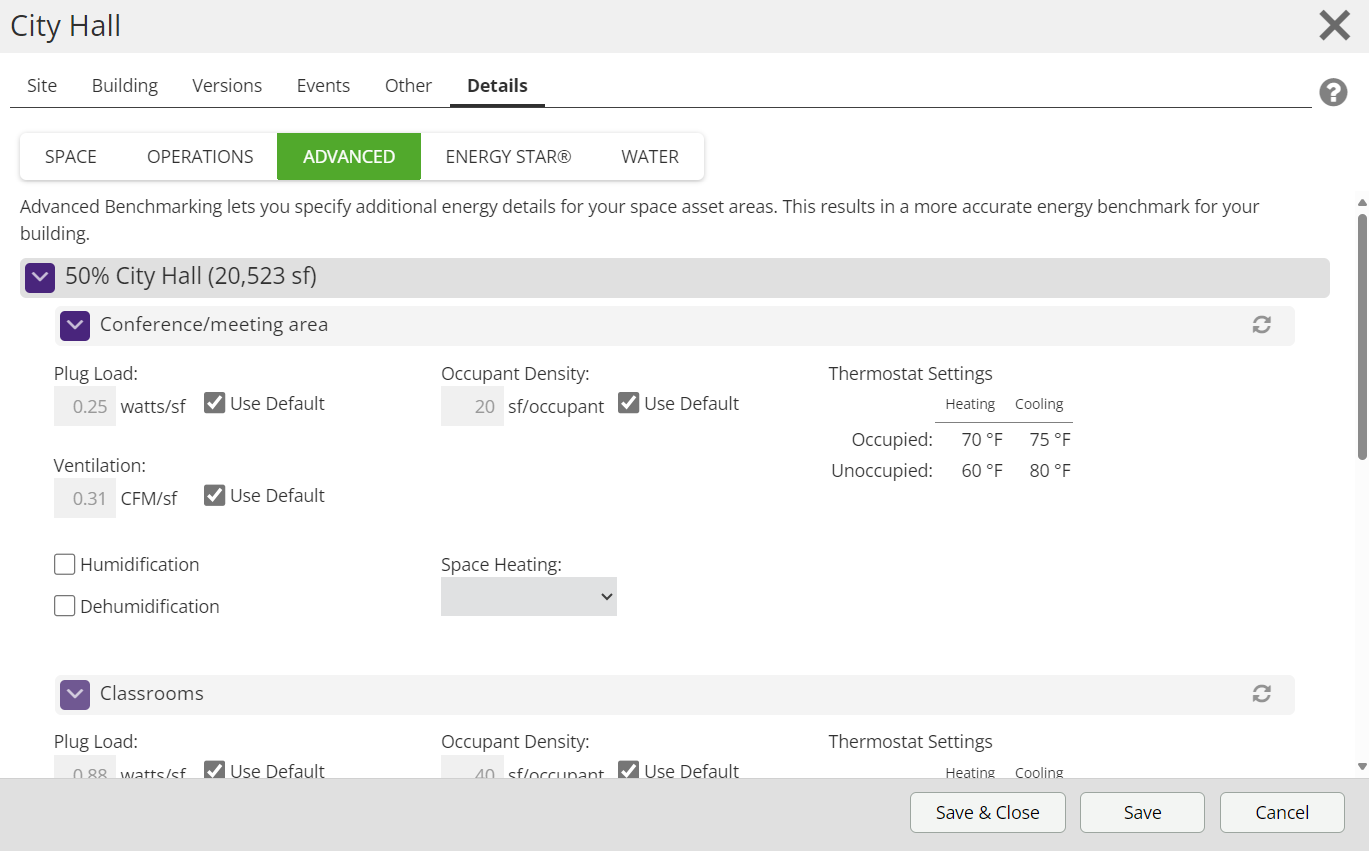The width and height of the screenshot is (1369, 851).
Task: Uncheck Use Default for conference Occupant Density
Action: coord(628,403)
